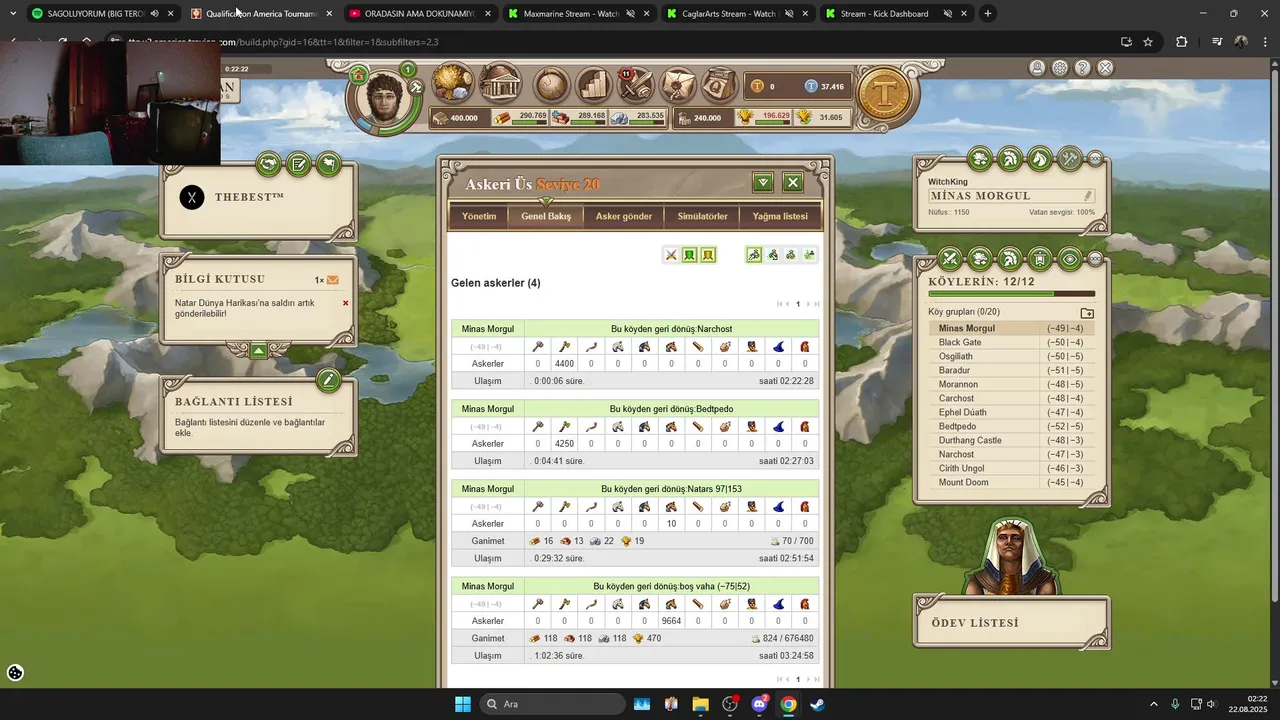1280x720 pixels.
Task: Dismiss the Natar notice with red x
Action: tap(346, 303)
